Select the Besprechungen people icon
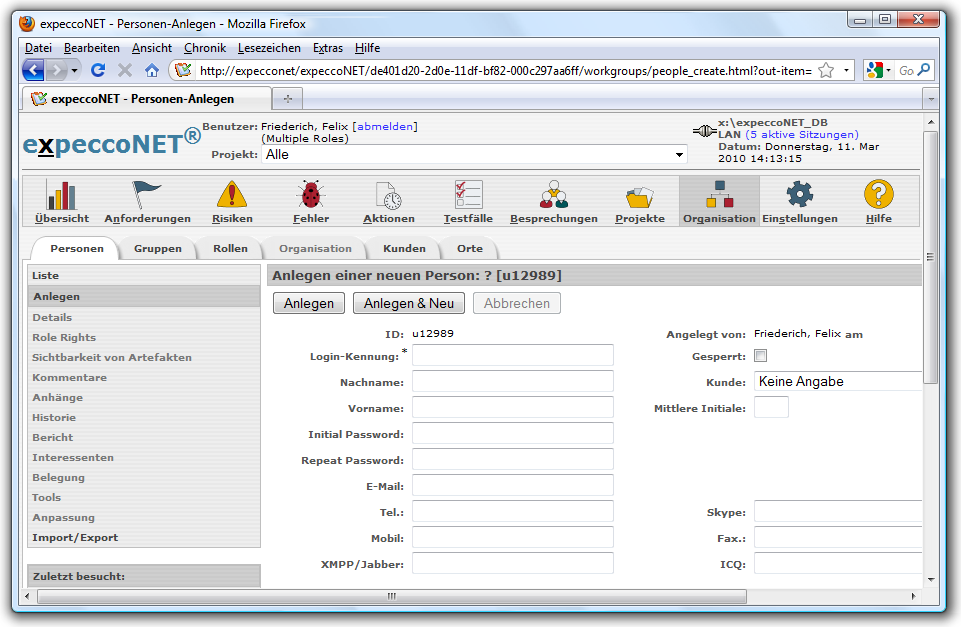 click(553, 195)
